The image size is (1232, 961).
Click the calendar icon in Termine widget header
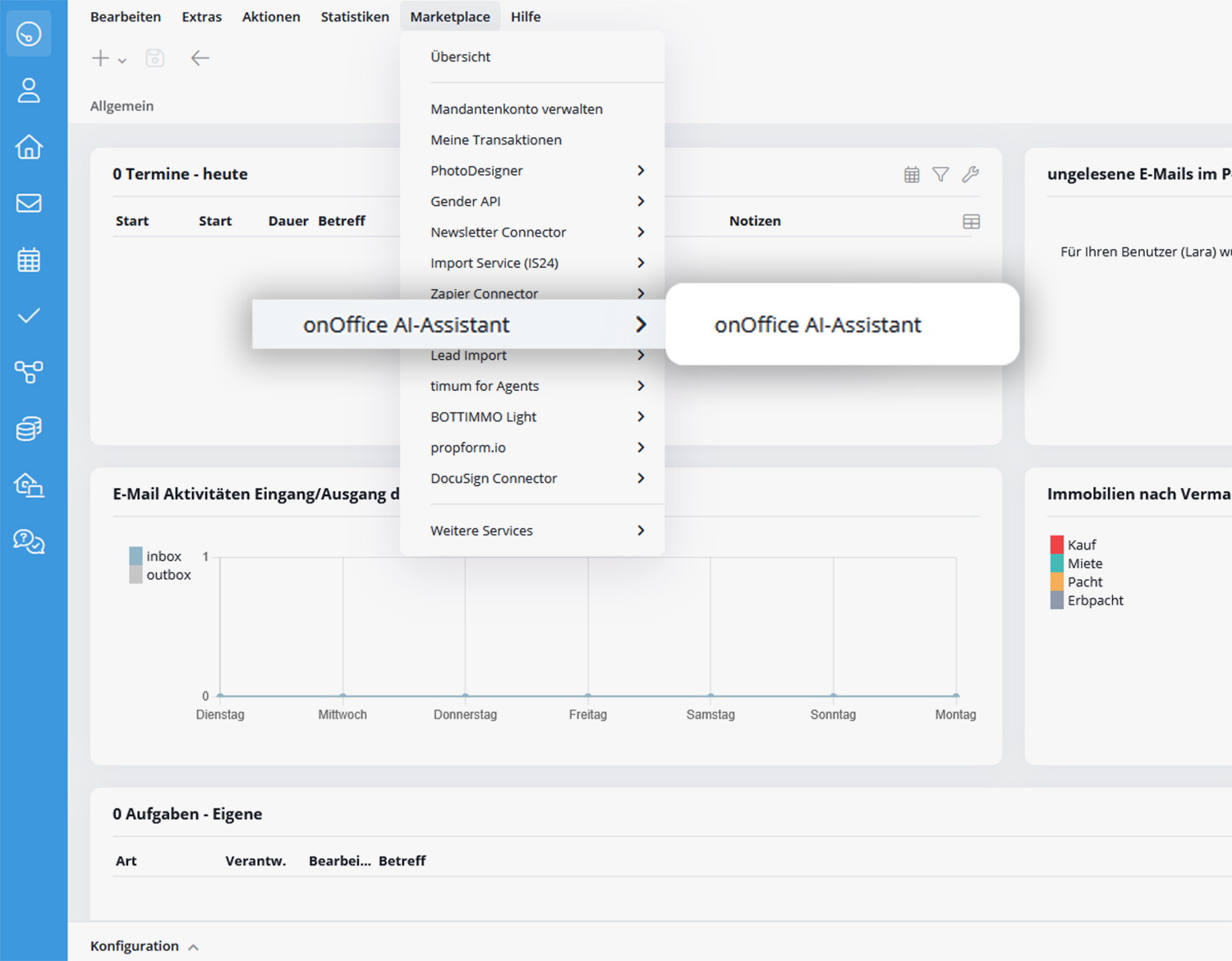tap(912, 174)
